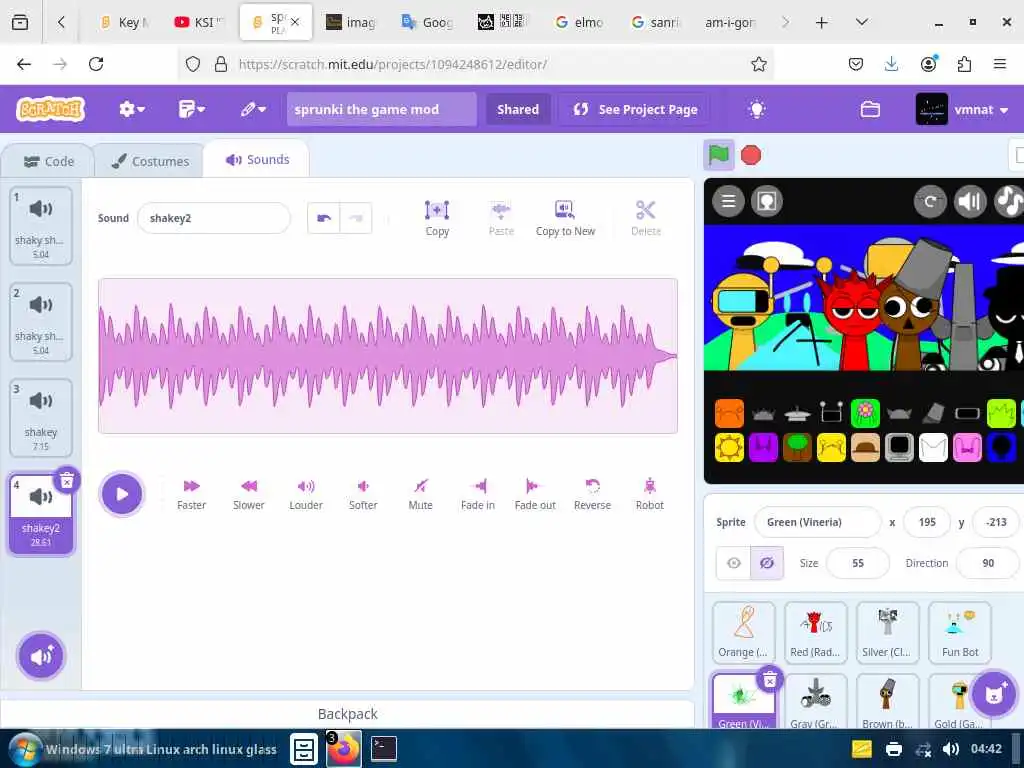
Task: Open the Edit pencil dropdown
Action: (x=253, y=109)
